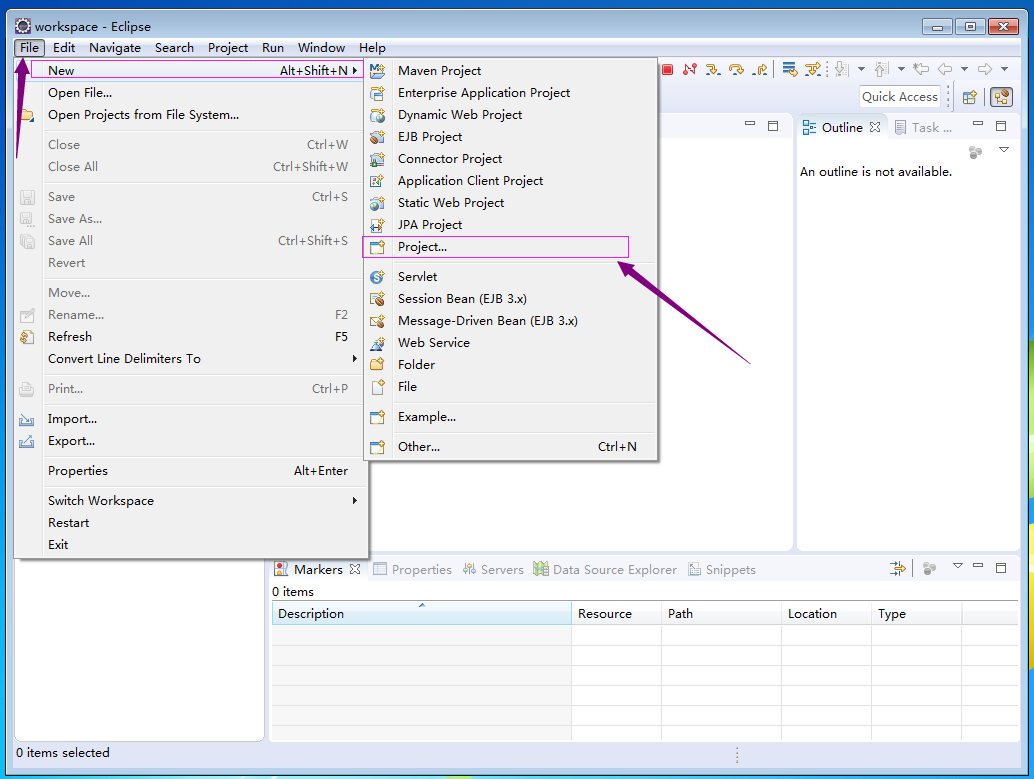This screenshot has height=779, width=1034.
Task: Expand Convert Line Delimiters To submenu
Action: (x=200, y=359)
